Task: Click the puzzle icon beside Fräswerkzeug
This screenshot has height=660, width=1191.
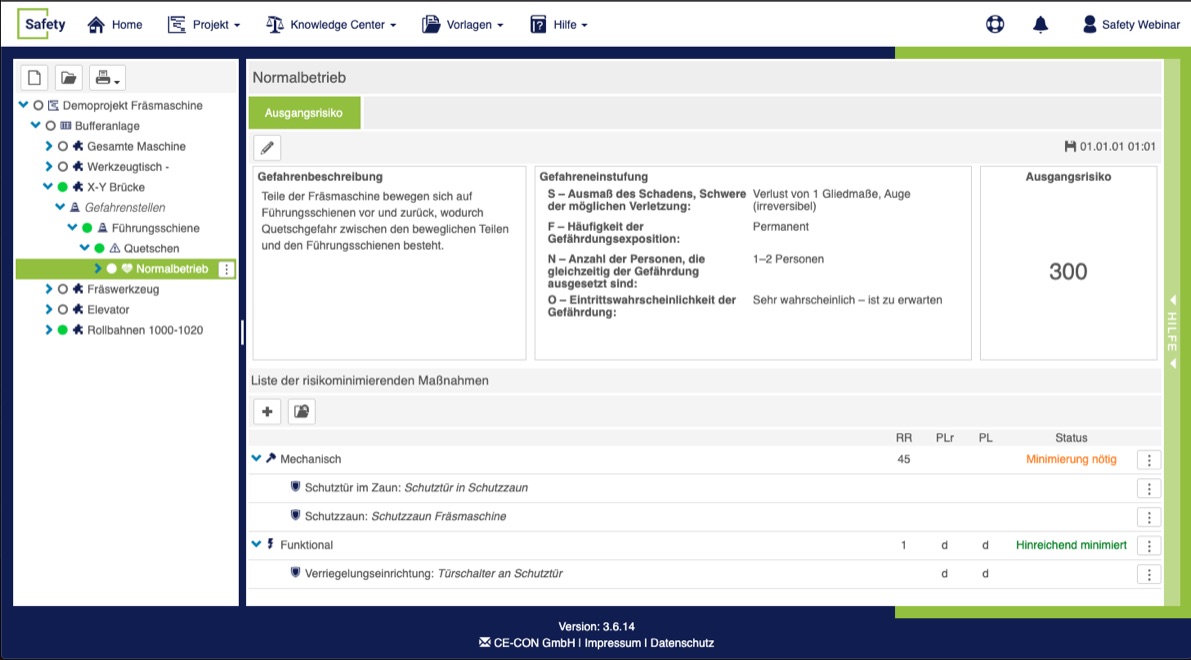Action: click(77, 289)
